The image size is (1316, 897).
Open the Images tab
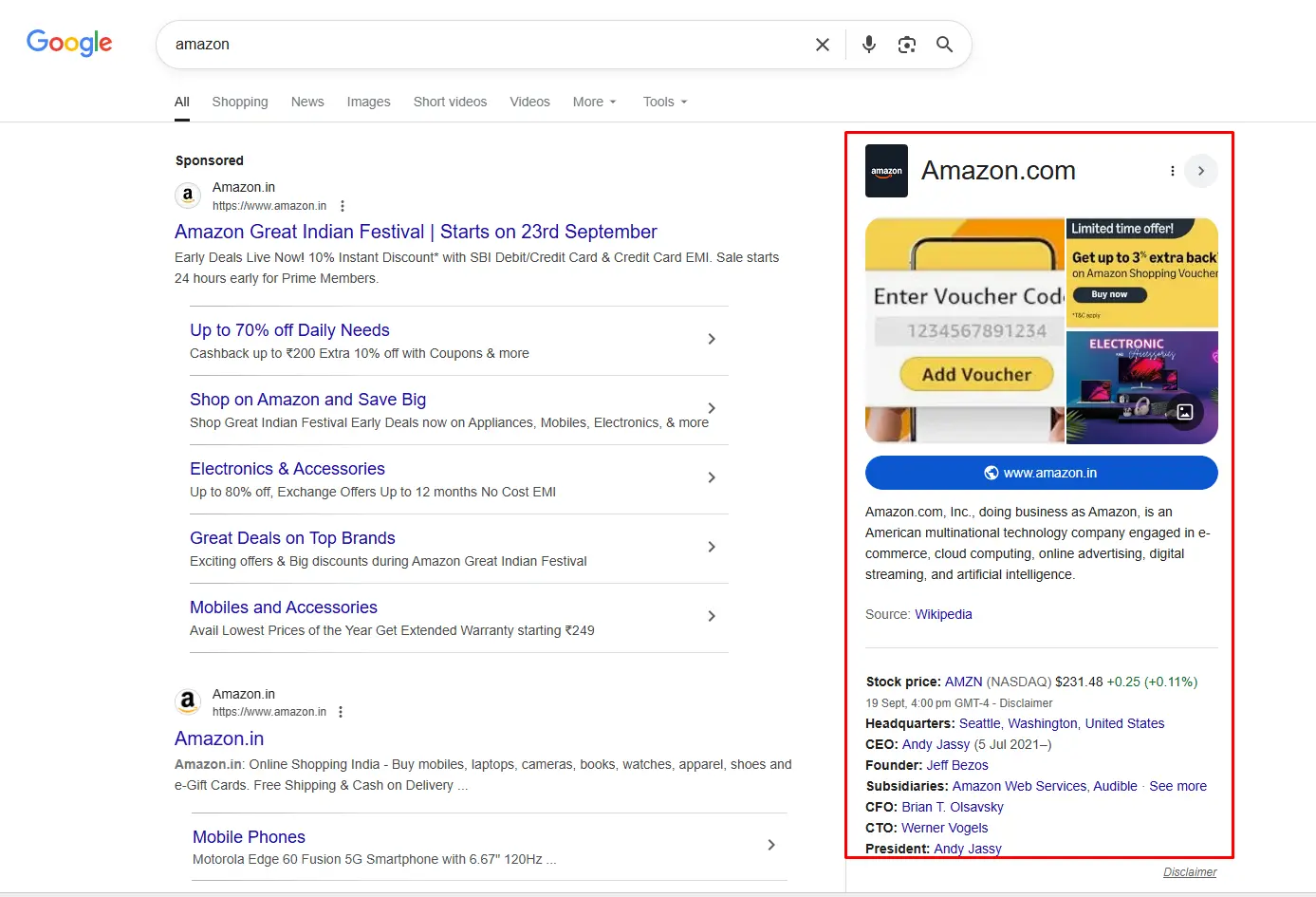tap(368, 102)
